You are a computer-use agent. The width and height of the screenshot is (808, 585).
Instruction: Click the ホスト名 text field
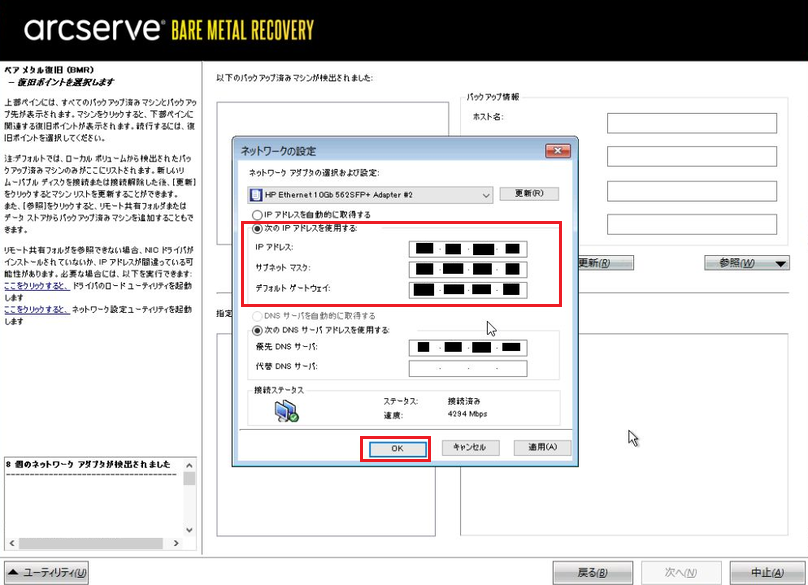(x=692, y=123)
